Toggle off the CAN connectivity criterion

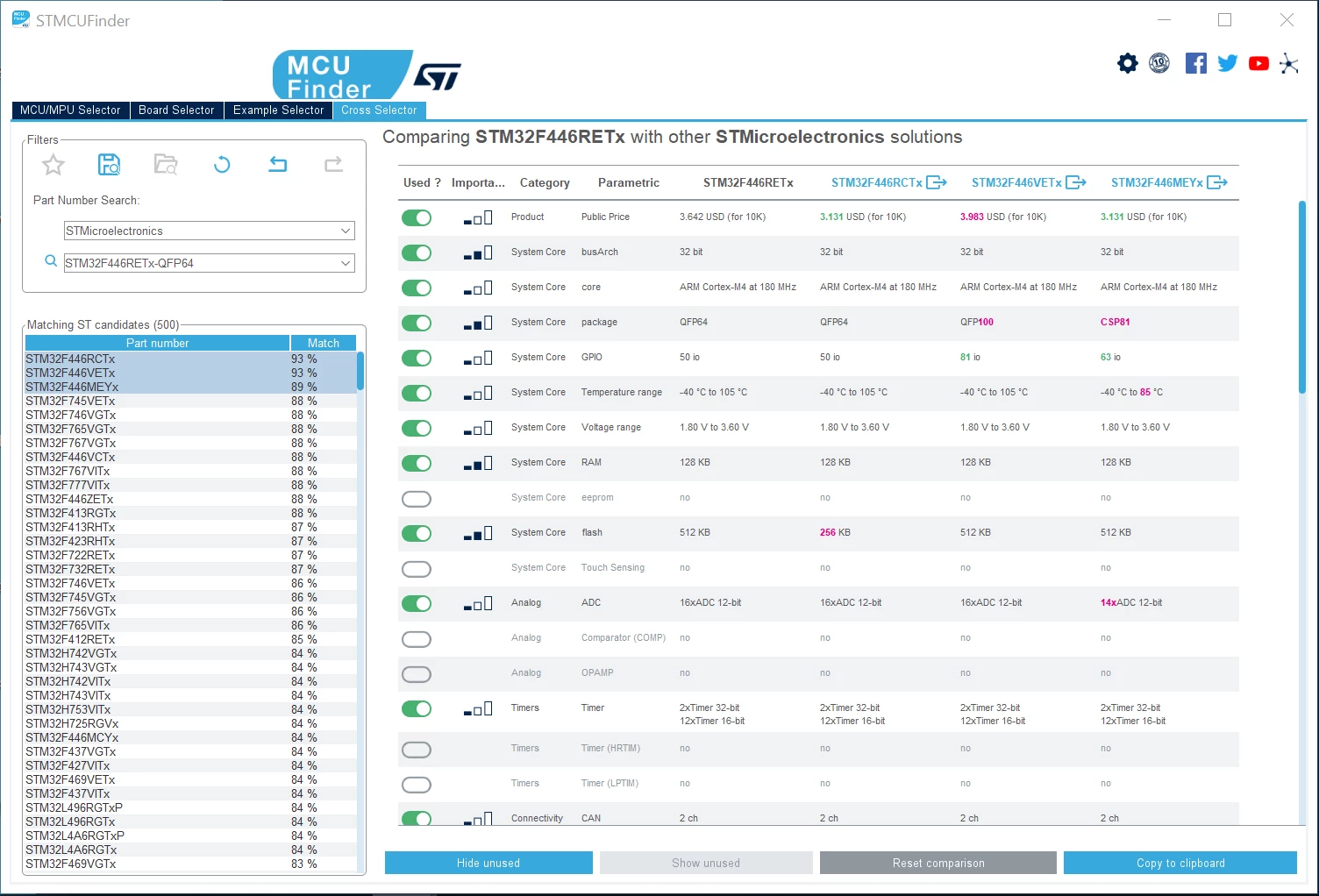pos(417,819)
